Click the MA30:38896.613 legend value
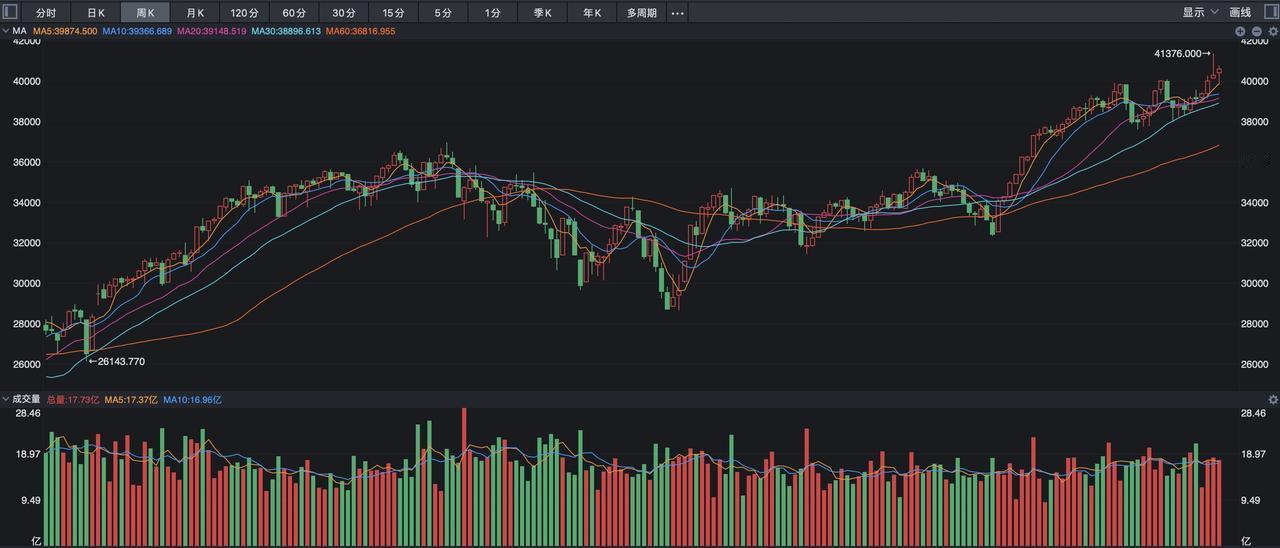The width and height of the screenshot is (1280, 548). 286,32
